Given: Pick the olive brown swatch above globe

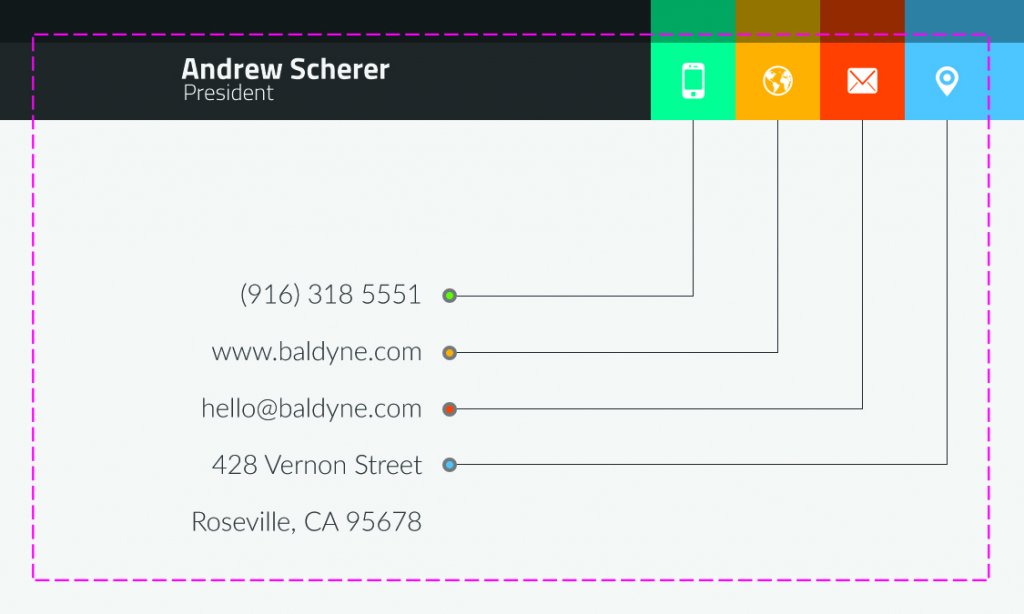Looking at the screenshot, I should tap(778, 21).
